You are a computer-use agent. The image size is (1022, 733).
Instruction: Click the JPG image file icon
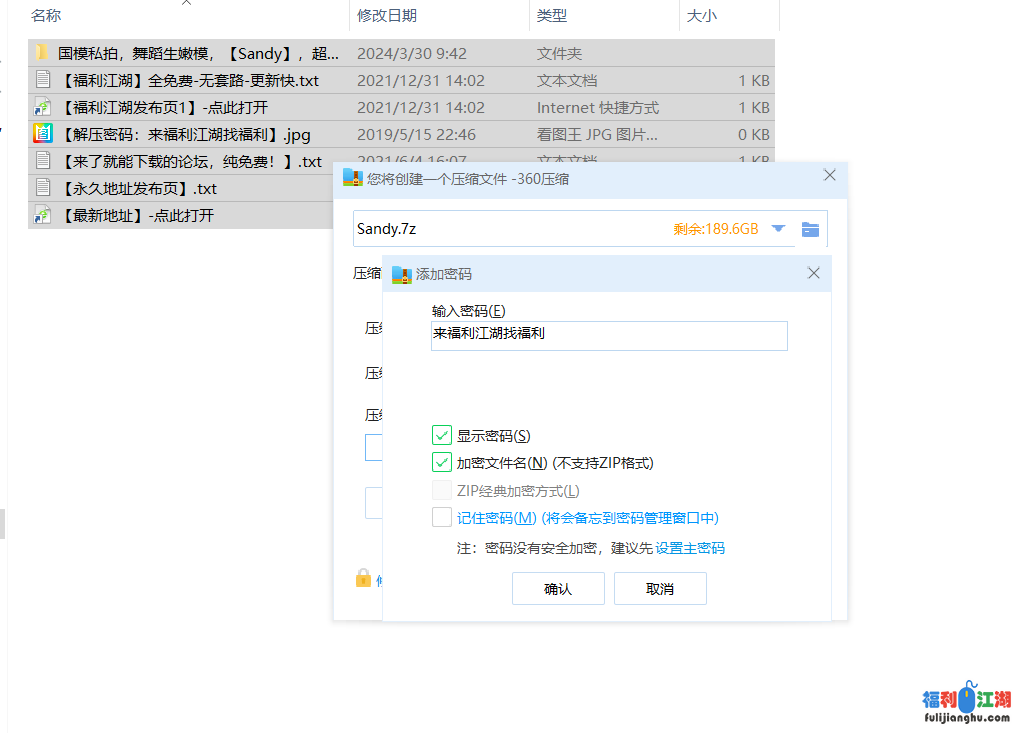click(x=42, y=134)
